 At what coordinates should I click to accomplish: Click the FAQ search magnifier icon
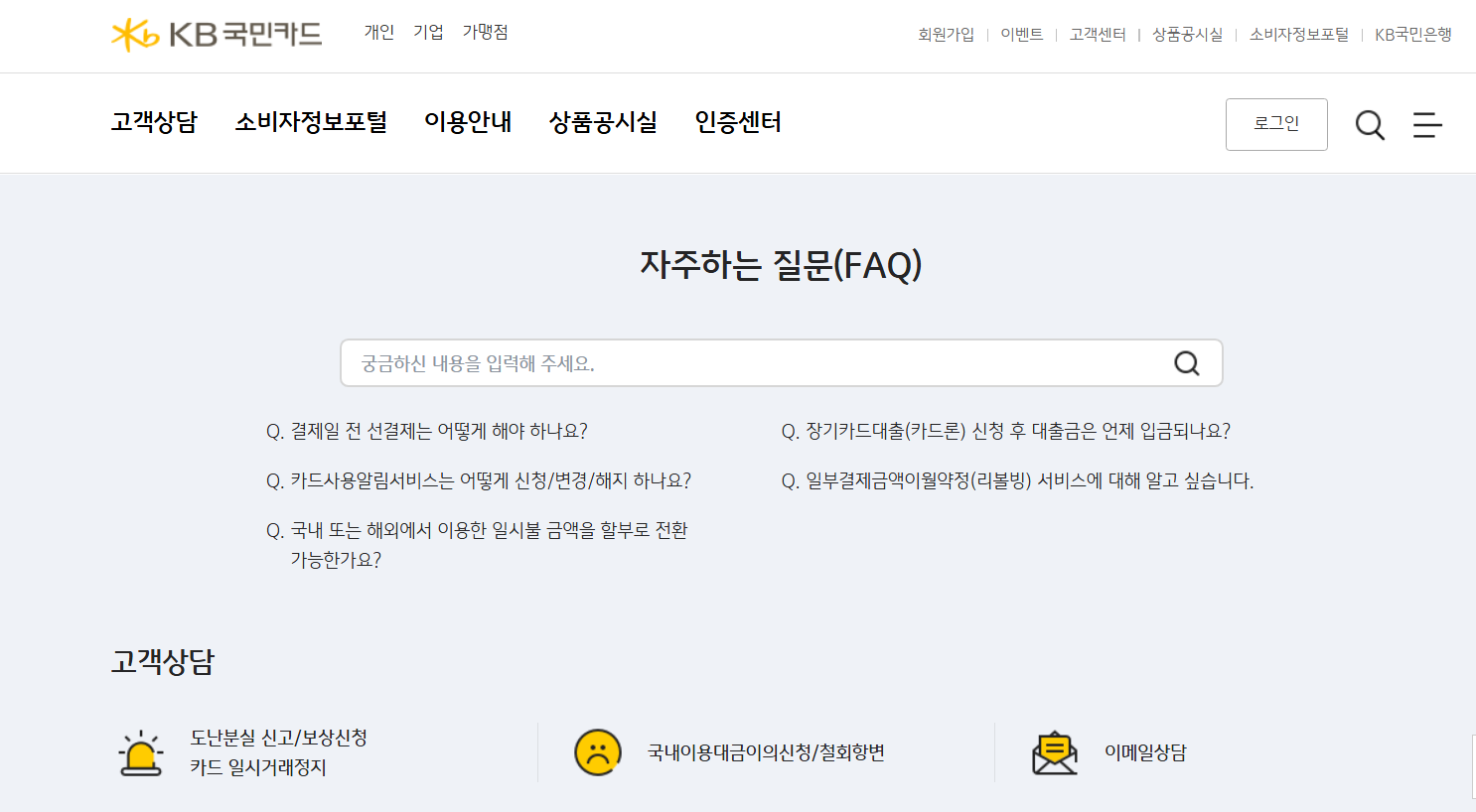tap(1186, 363)
